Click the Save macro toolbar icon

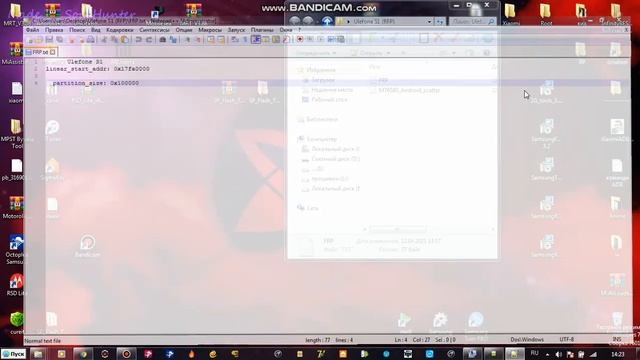341,40
